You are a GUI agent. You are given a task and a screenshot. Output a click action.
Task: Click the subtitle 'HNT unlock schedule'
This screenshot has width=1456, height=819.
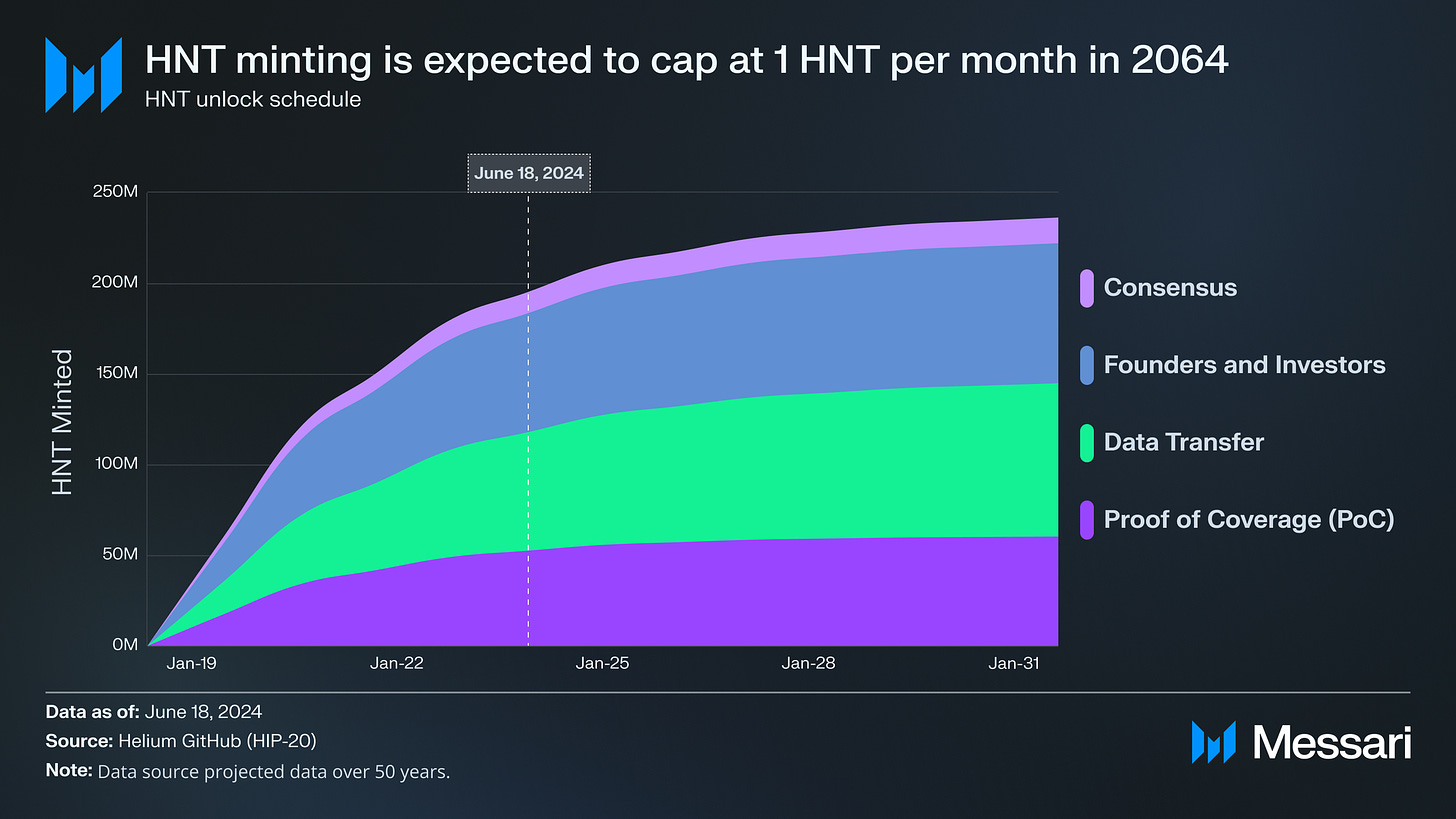pyautogui.click(x=253, y=101)
